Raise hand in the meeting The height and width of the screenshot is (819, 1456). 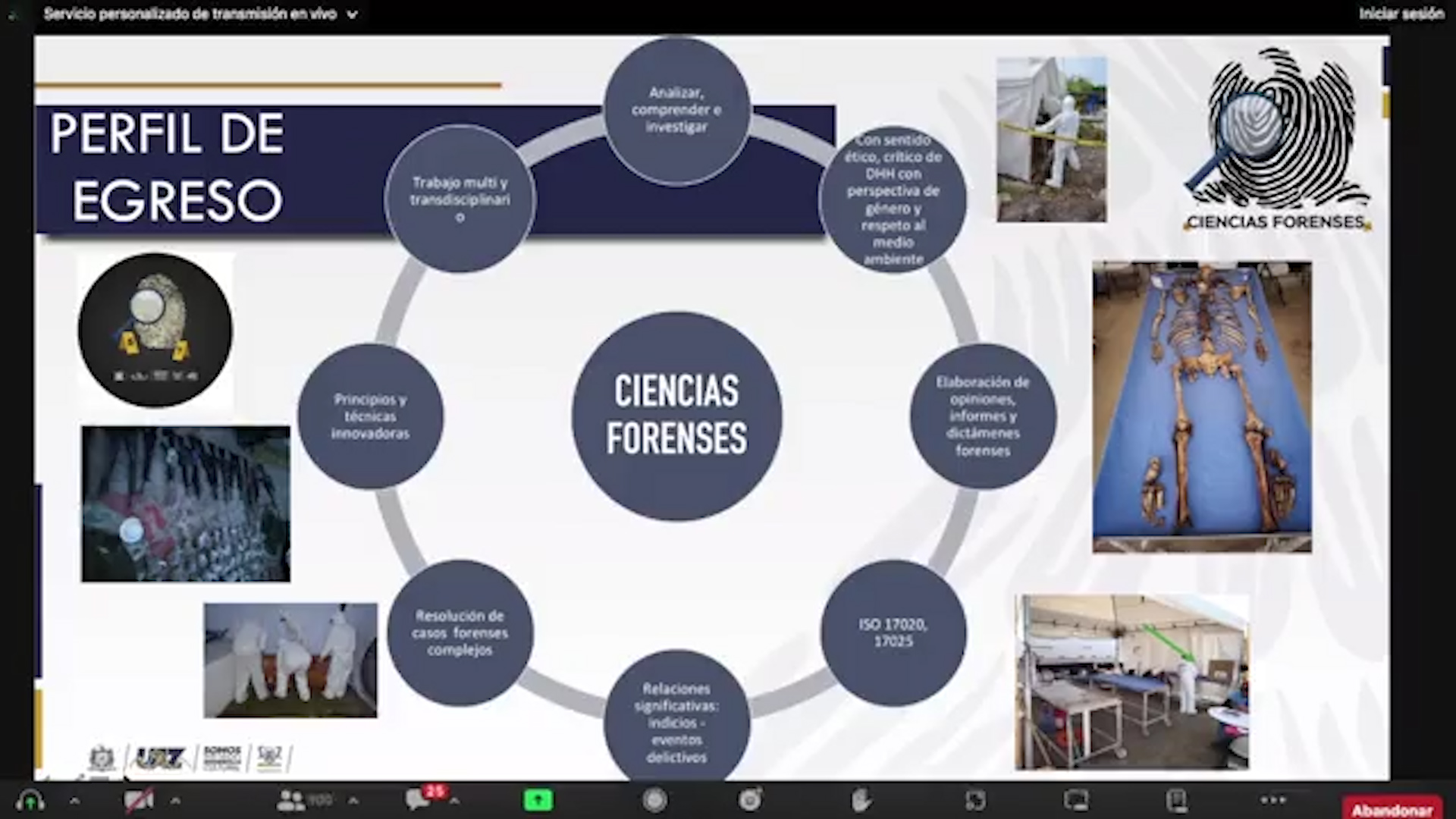pyautogui.click(x=861, y=800)
